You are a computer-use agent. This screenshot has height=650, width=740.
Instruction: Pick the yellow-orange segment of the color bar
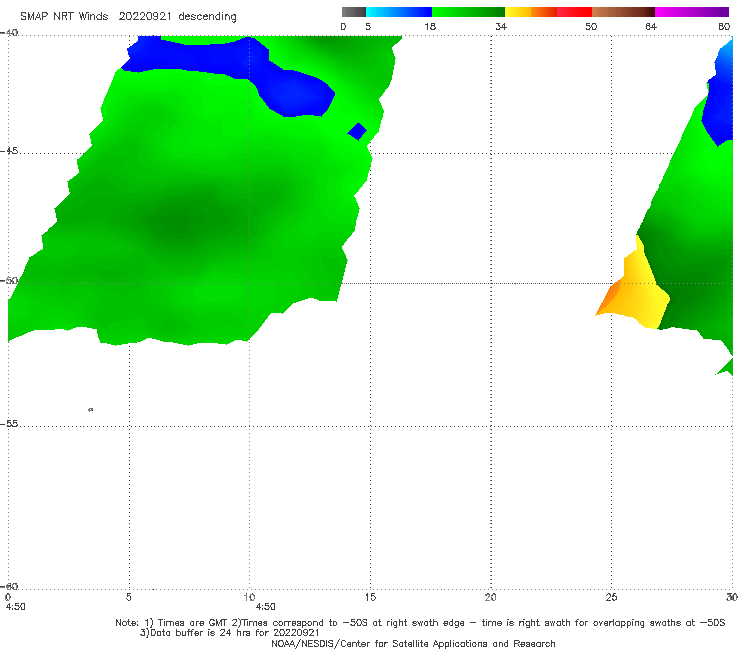(531, 12)
